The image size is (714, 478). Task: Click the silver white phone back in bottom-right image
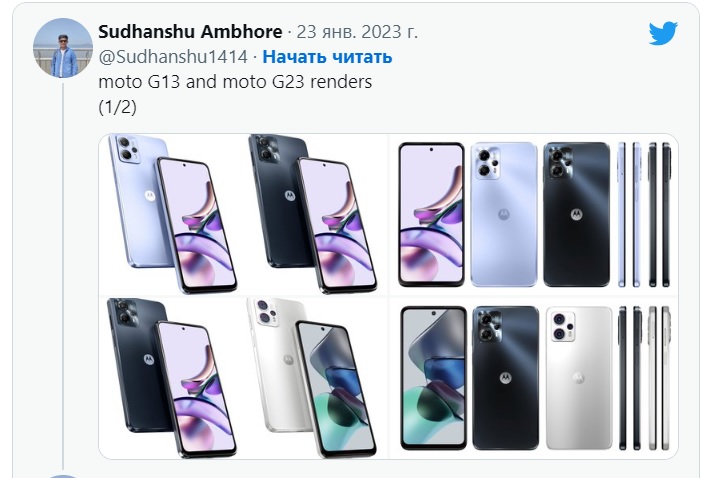coord(579,378)
